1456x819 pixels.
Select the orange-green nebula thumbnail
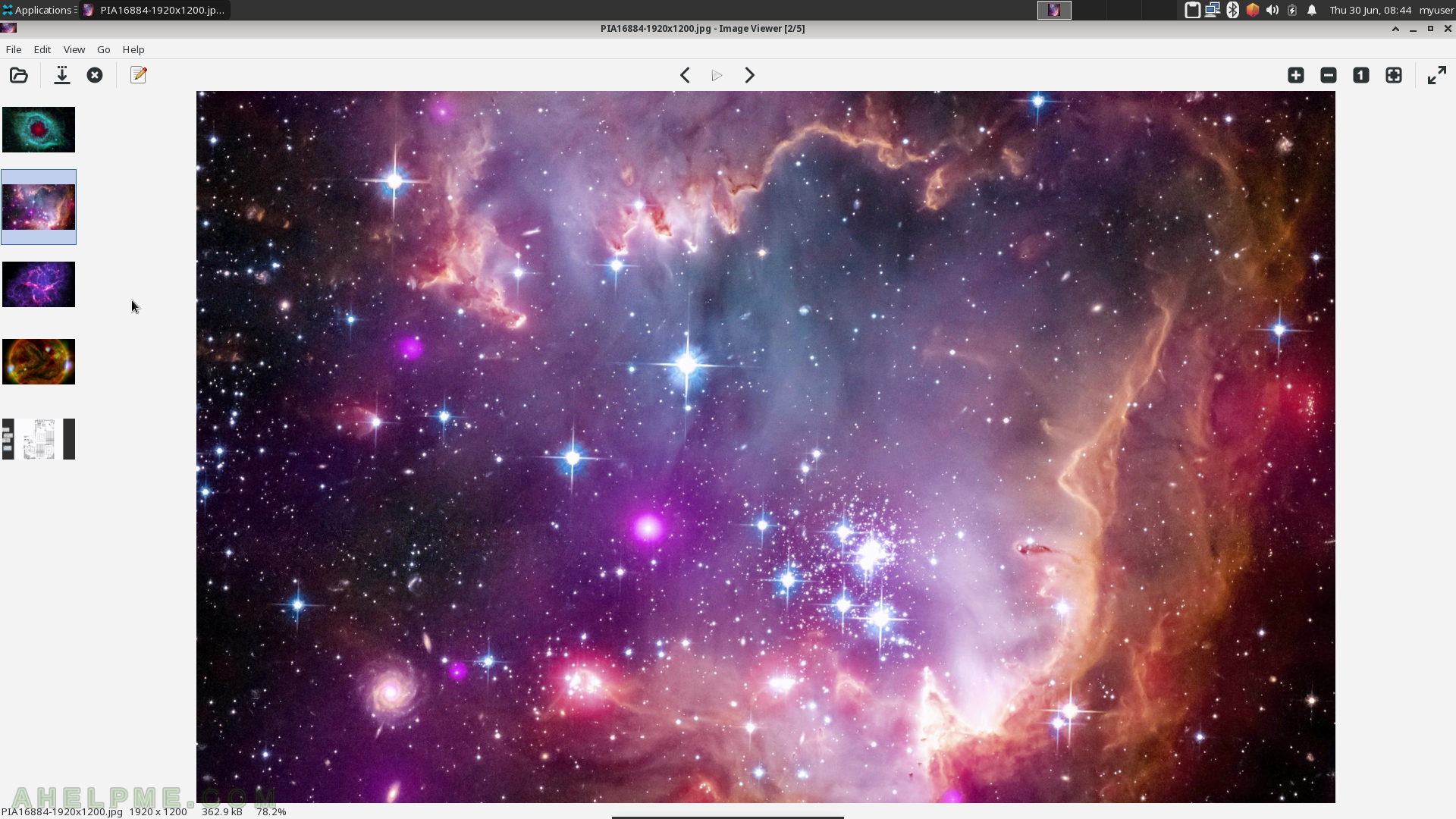point(39,362)
